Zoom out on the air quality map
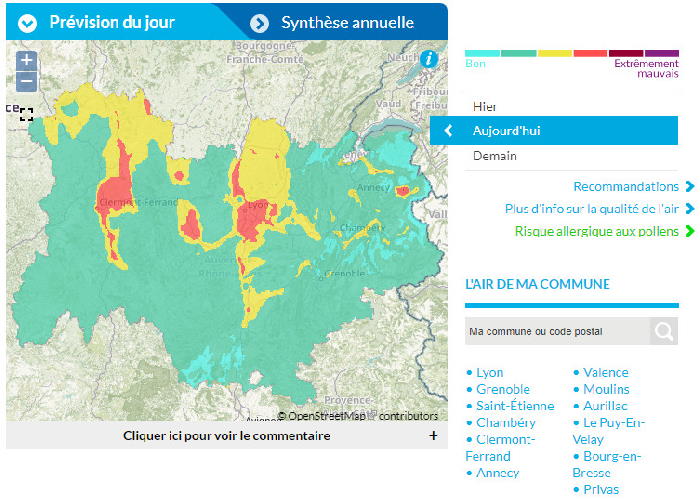The width and height of the screenshot is (700, 501). 27,82
